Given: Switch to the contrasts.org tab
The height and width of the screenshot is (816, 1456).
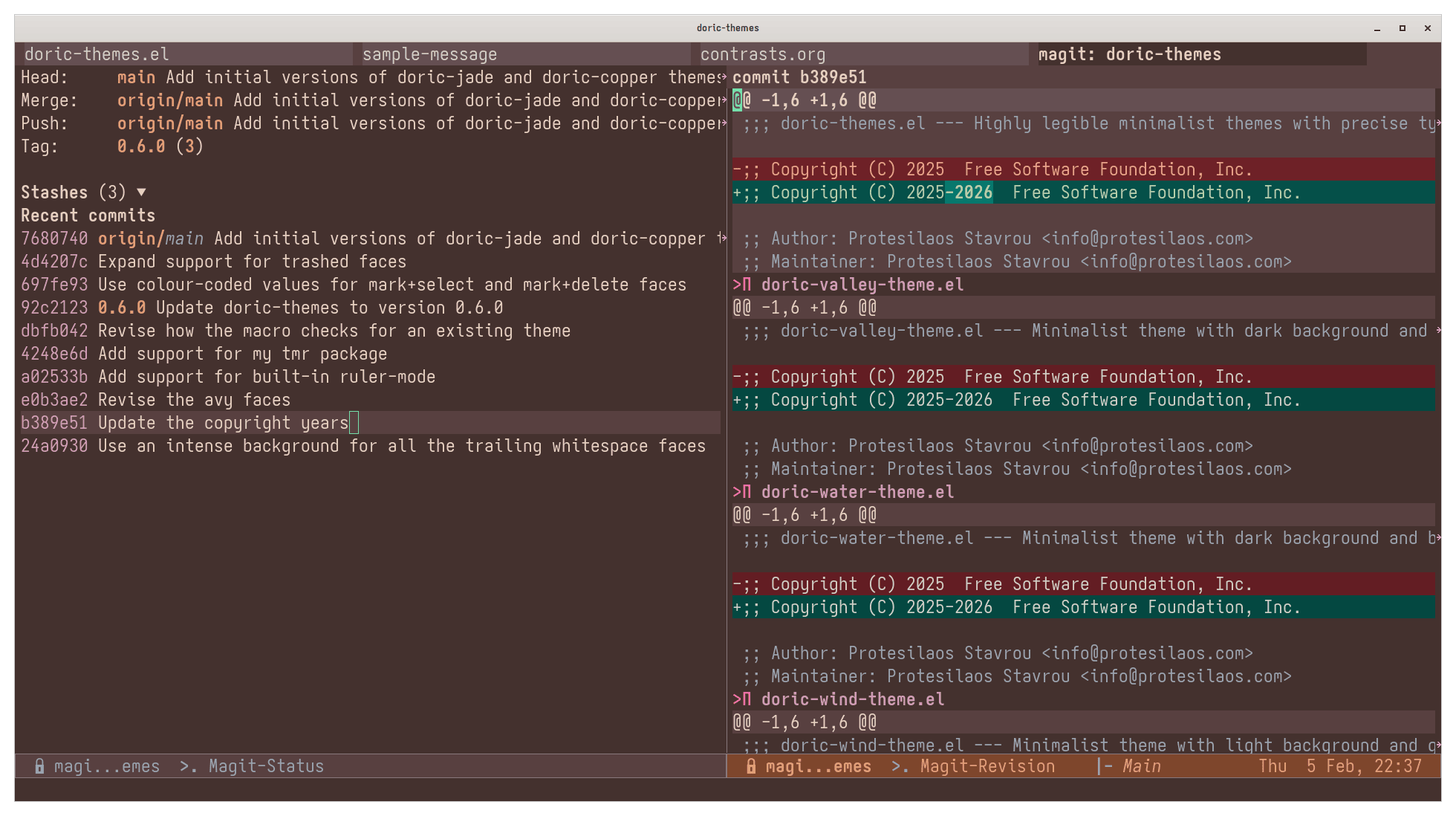Looking at the screenshot, I should [762, 54].
